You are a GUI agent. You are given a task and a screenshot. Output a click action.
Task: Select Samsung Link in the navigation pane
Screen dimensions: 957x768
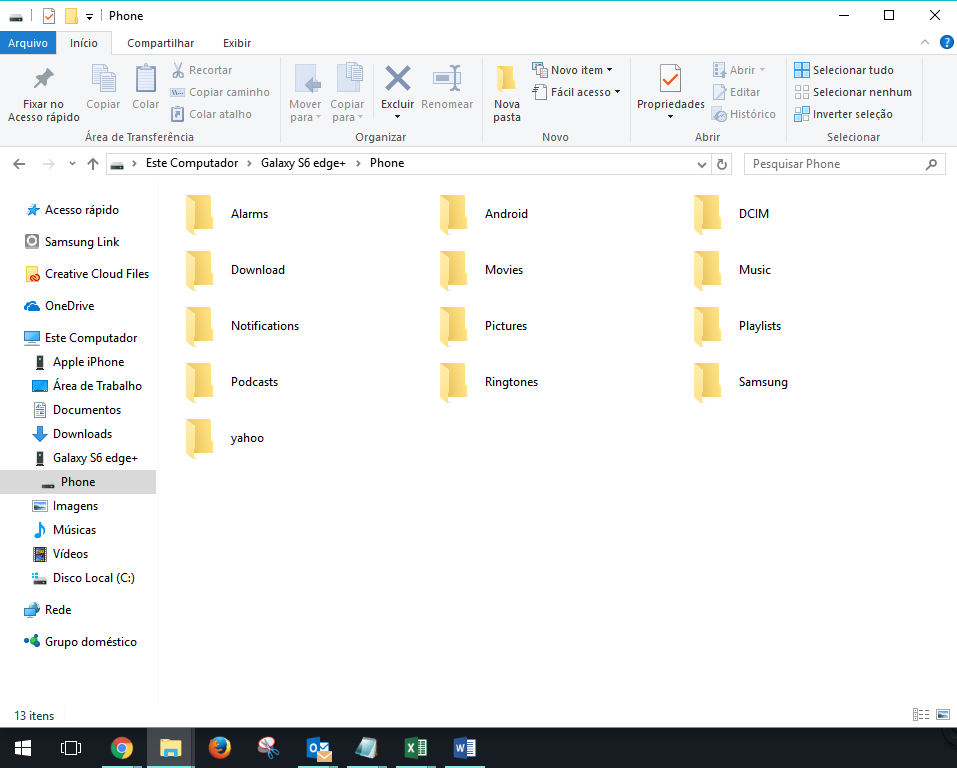point(82,242)
